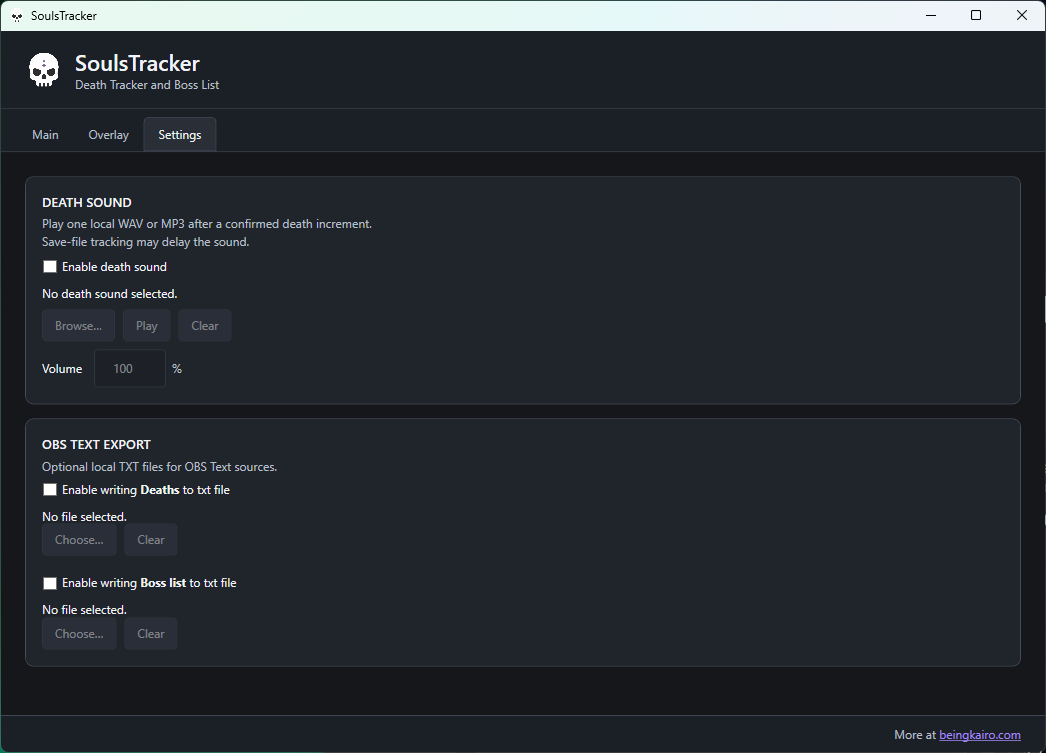Click the SoulsTracker skull logo

[x=44, y=70]
